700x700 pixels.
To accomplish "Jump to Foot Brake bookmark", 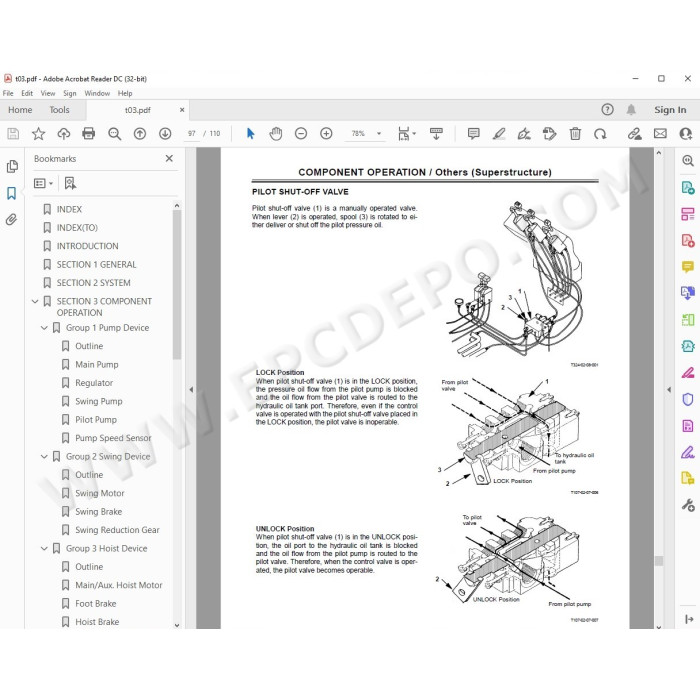I will coord(96,604).
